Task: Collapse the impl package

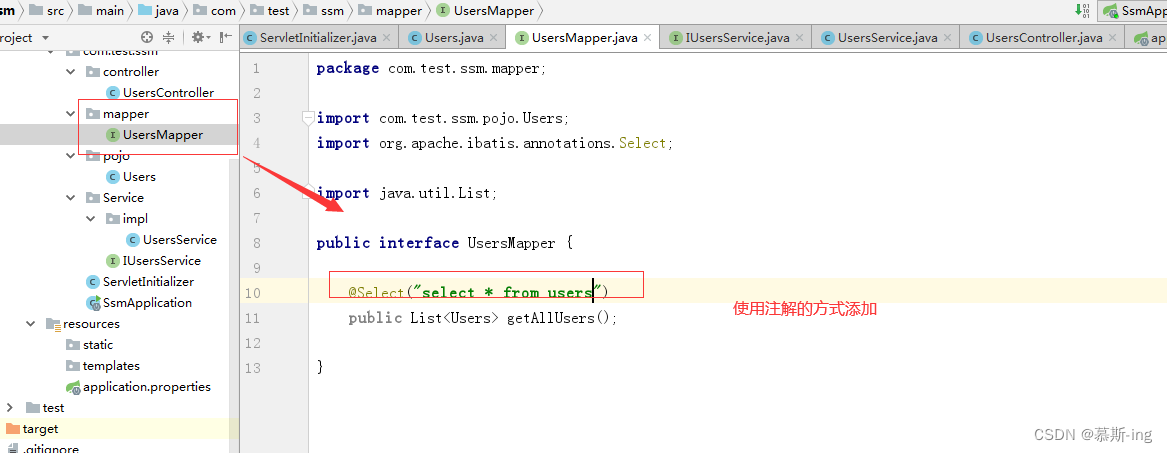Action: click(x=91, y=219)
